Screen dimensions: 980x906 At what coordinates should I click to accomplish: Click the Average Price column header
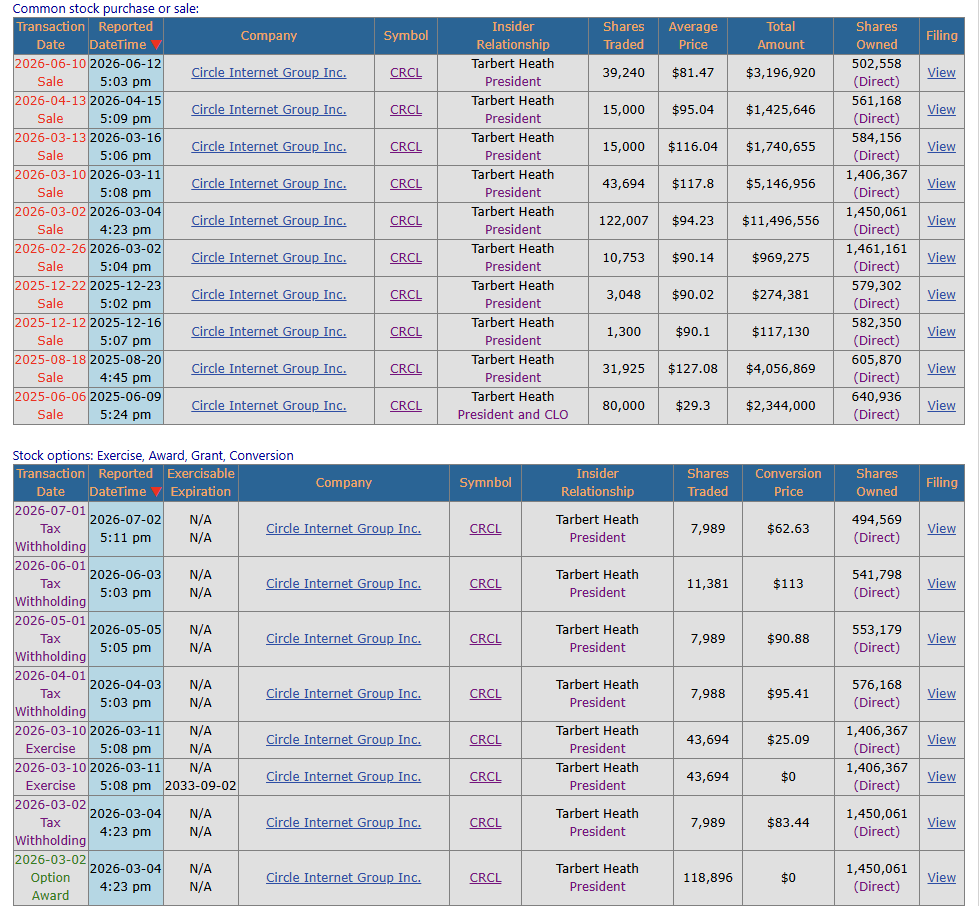click(693, 36)
